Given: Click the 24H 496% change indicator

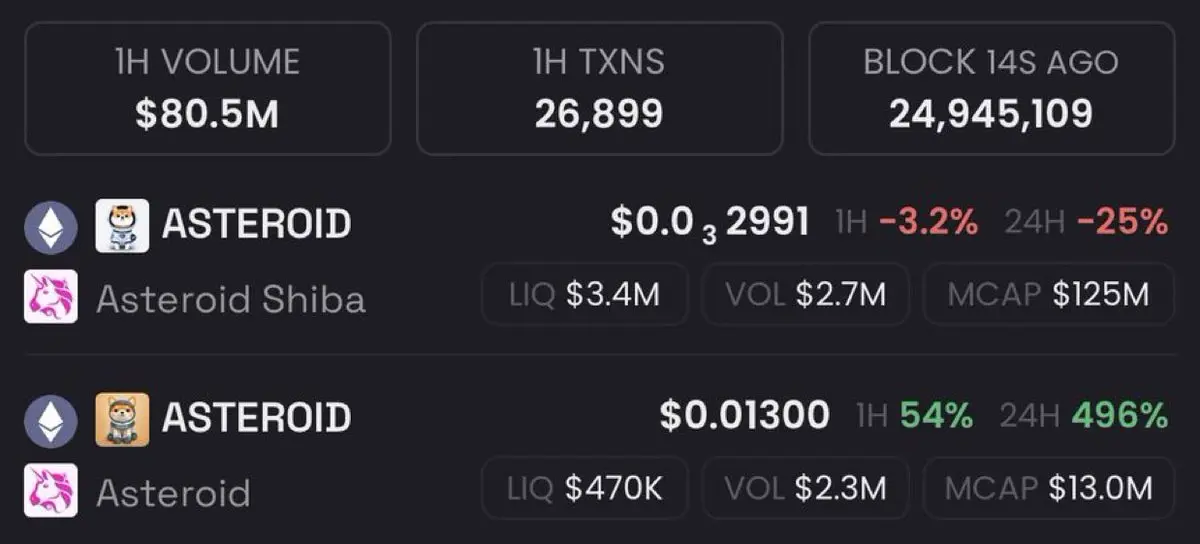Looking at the screenshot, I should (1086, 415).
